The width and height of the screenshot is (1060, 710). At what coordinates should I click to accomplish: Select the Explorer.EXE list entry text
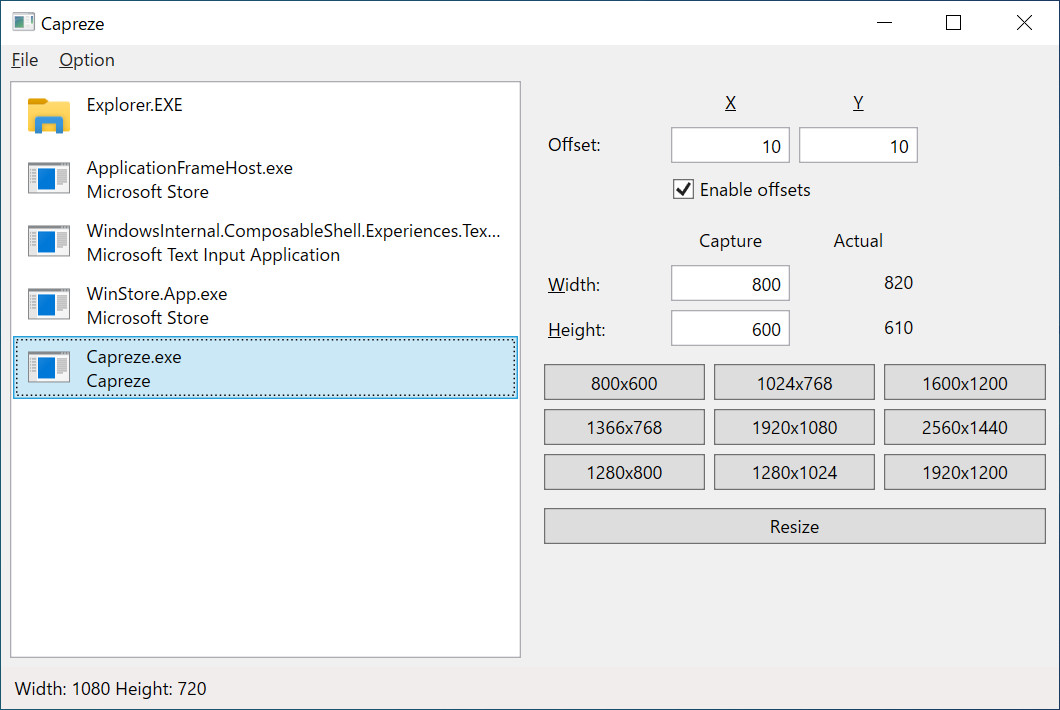point(135,105)
